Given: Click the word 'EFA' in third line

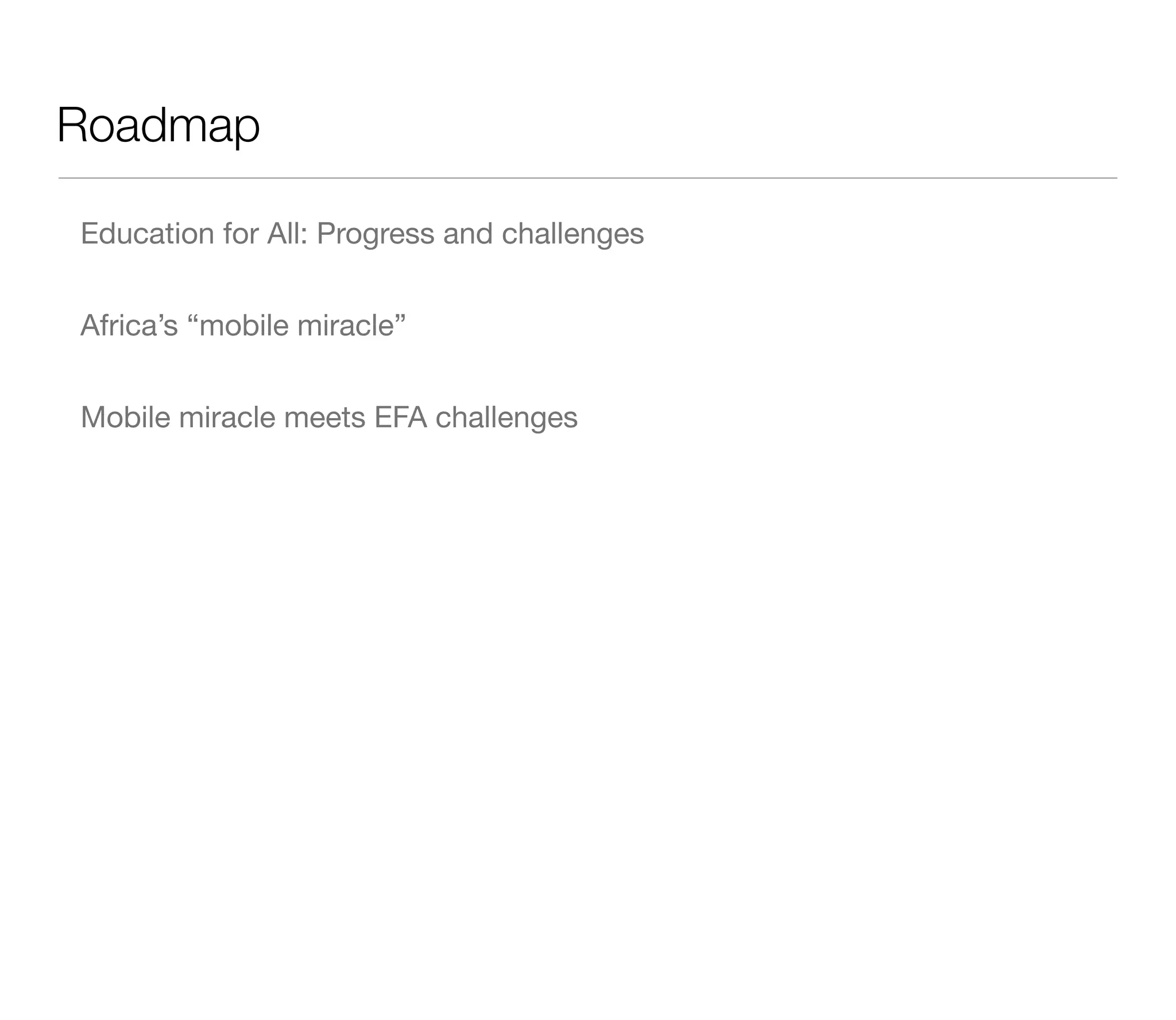Looking at the screenshot, I should (x=401, y=417).
